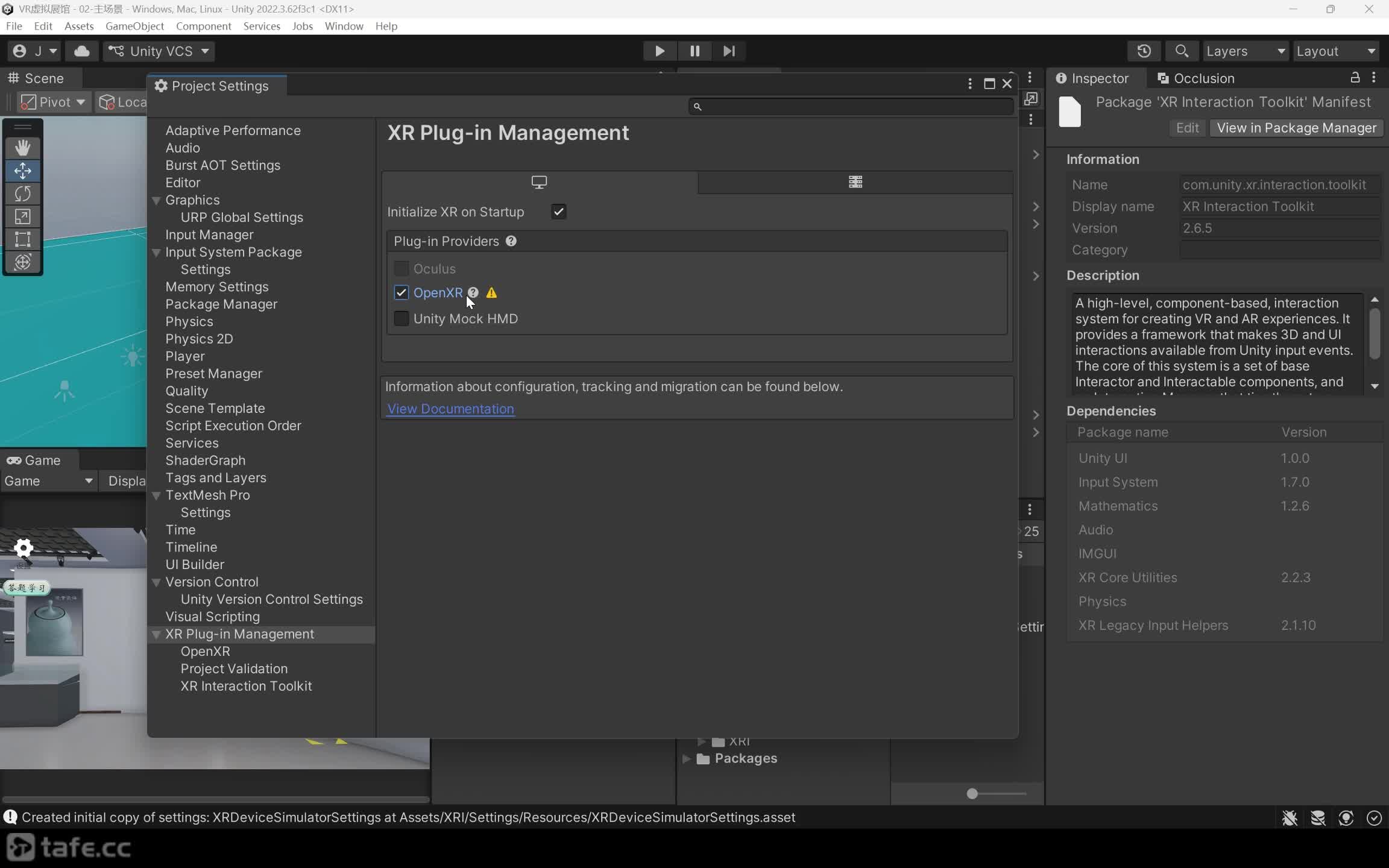This screenshot has width=1389, height=868.
Task: Click the settings gear in Game view
Action: 24,548
